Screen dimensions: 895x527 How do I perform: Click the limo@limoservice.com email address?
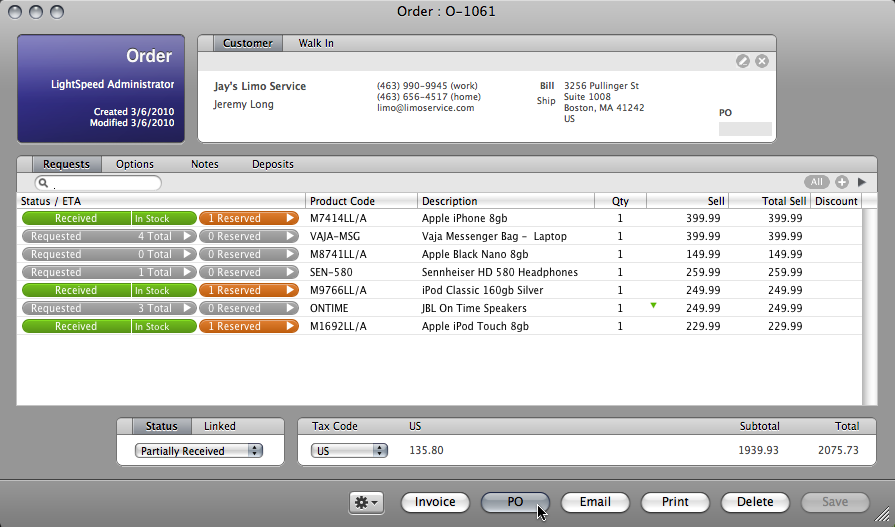pos(425,107)
